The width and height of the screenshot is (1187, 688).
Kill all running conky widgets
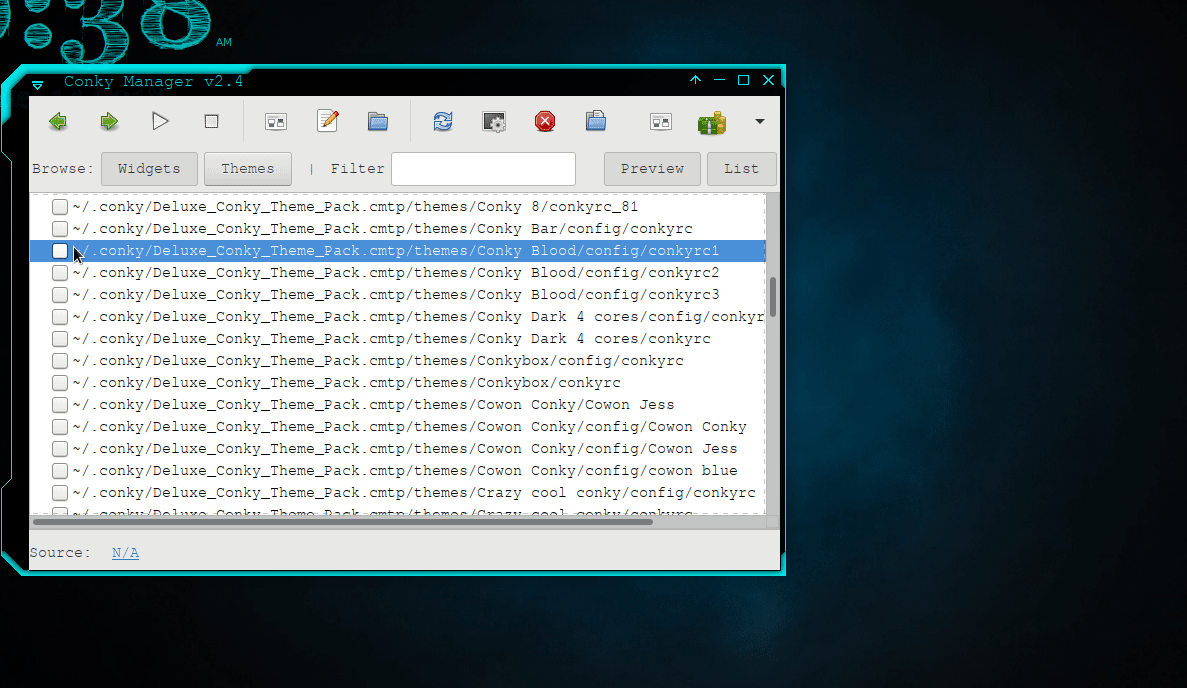point(544,121)
